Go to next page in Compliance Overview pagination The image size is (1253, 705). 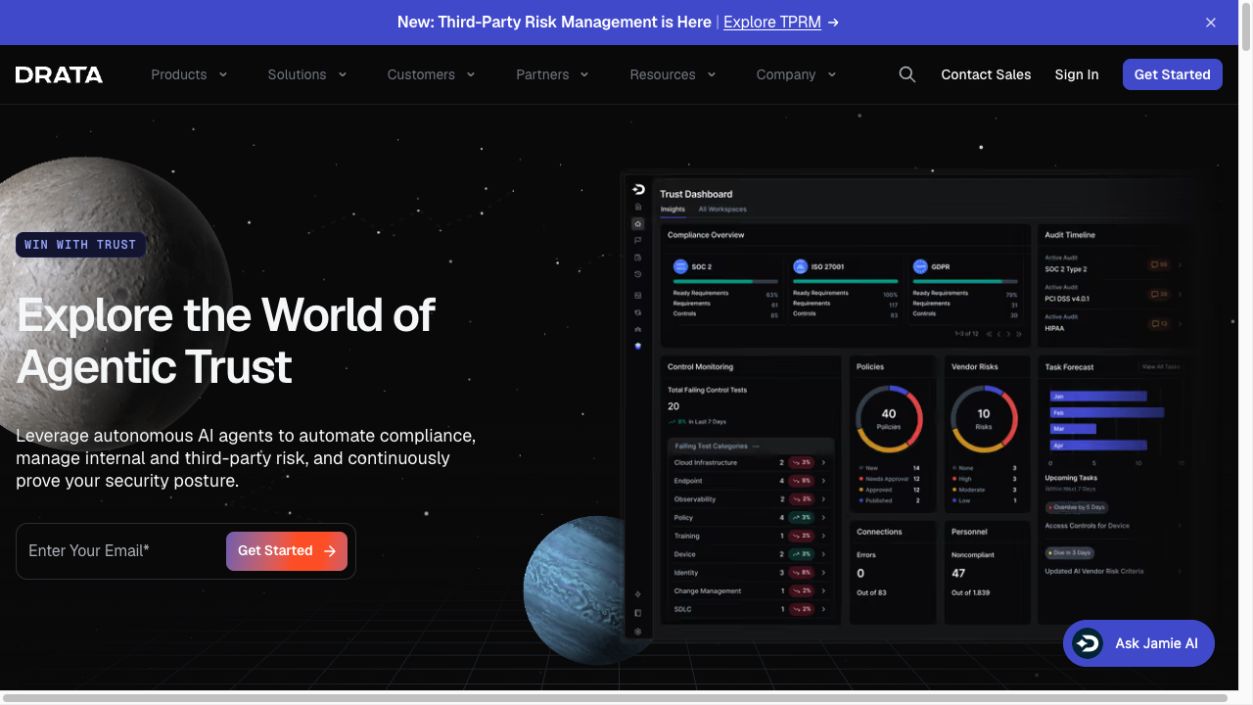point(1009,334)
